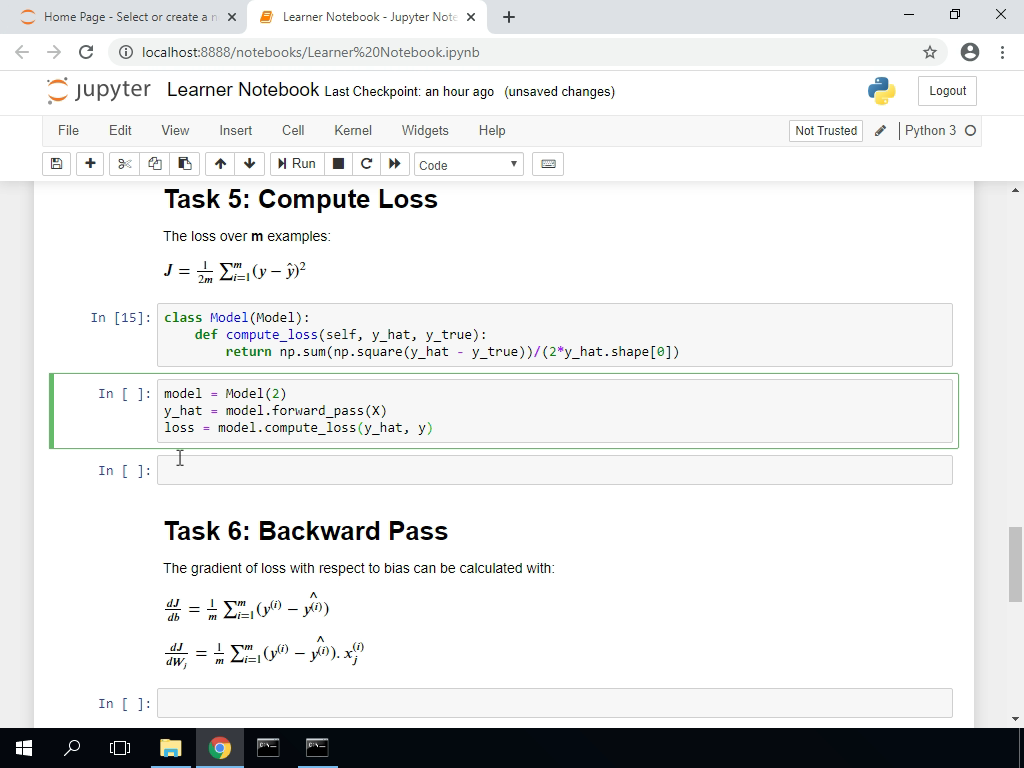Open the View menu
1024x768 pixels.
tap(175, 131)
